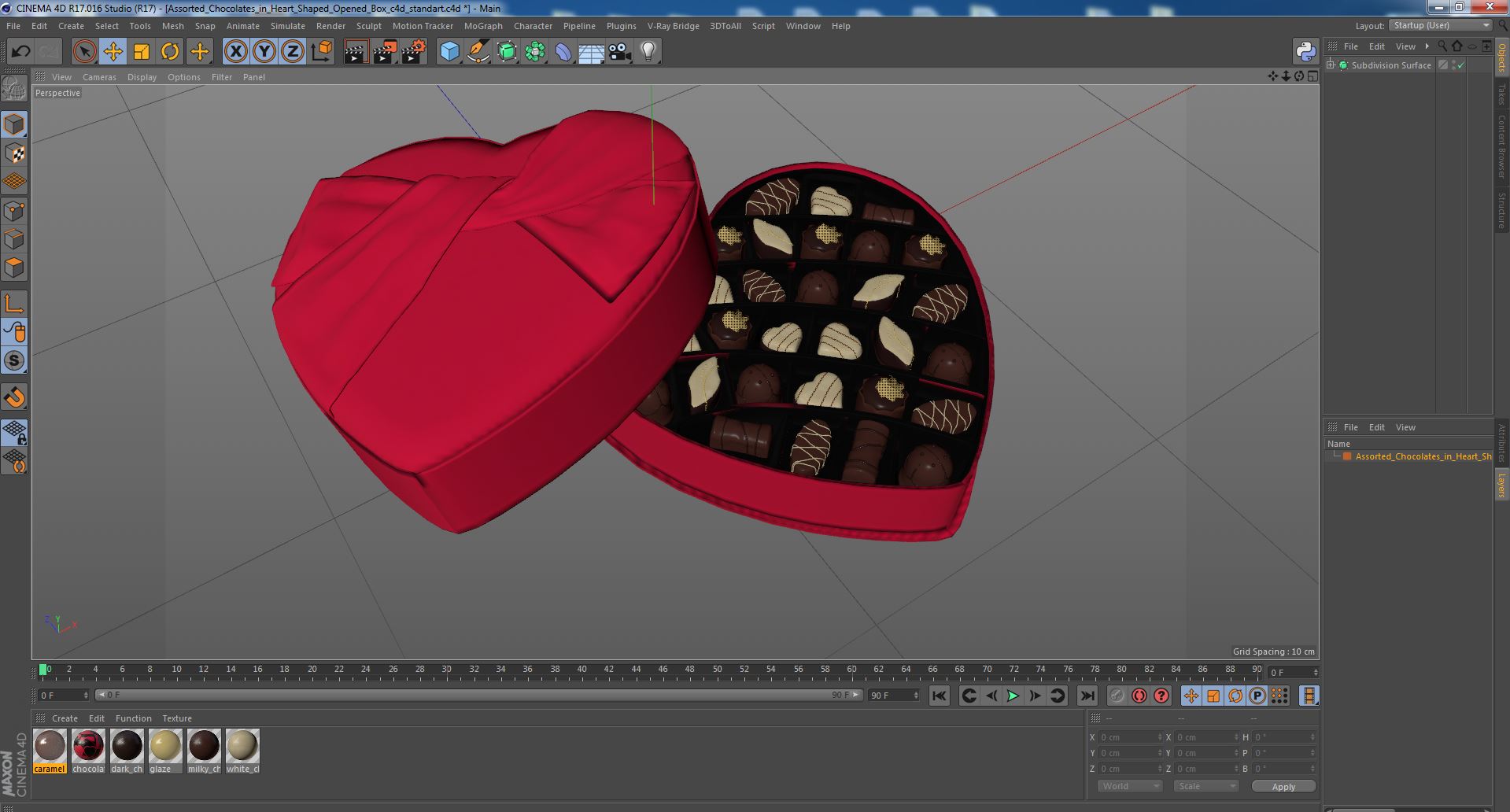The image size is (1510, 812).
Task: Click the current frame field
Action: tap(1293, 673)
